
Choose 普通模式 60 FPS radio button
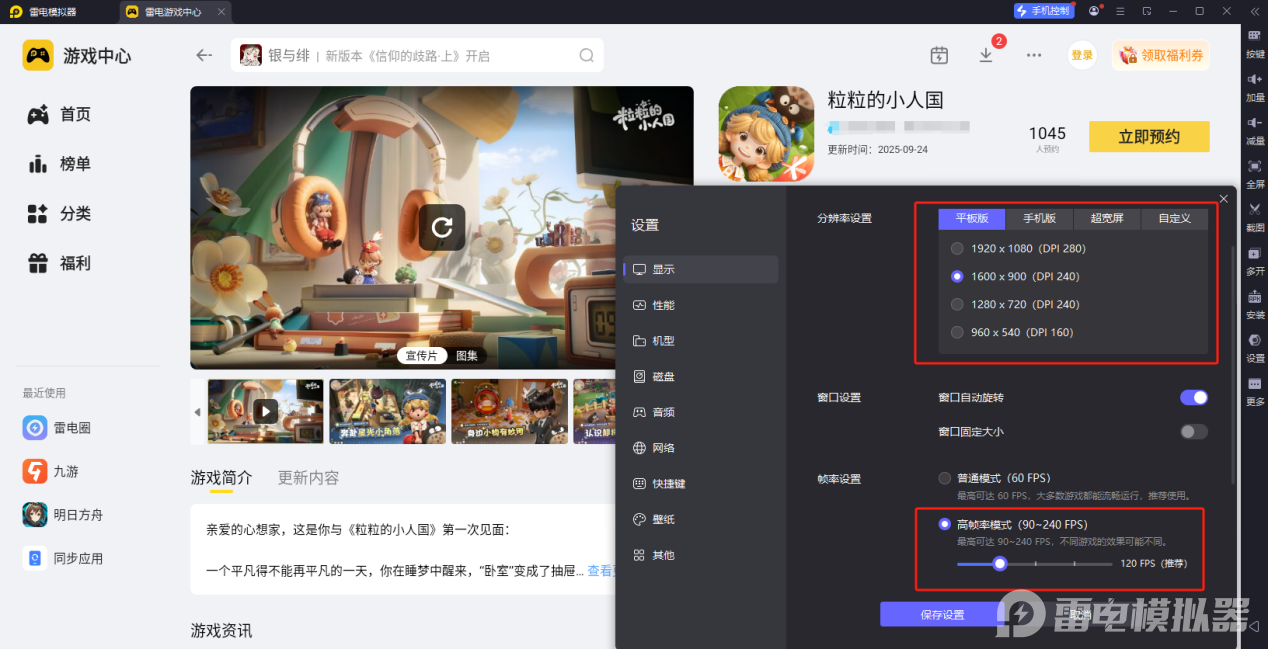pos(944,478)
